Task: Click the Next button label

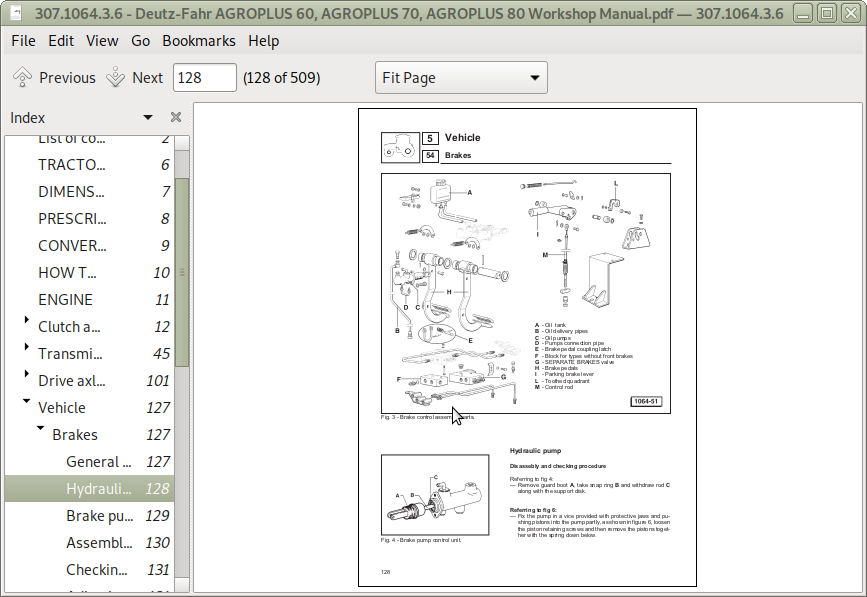Action: tap(148, 78)
